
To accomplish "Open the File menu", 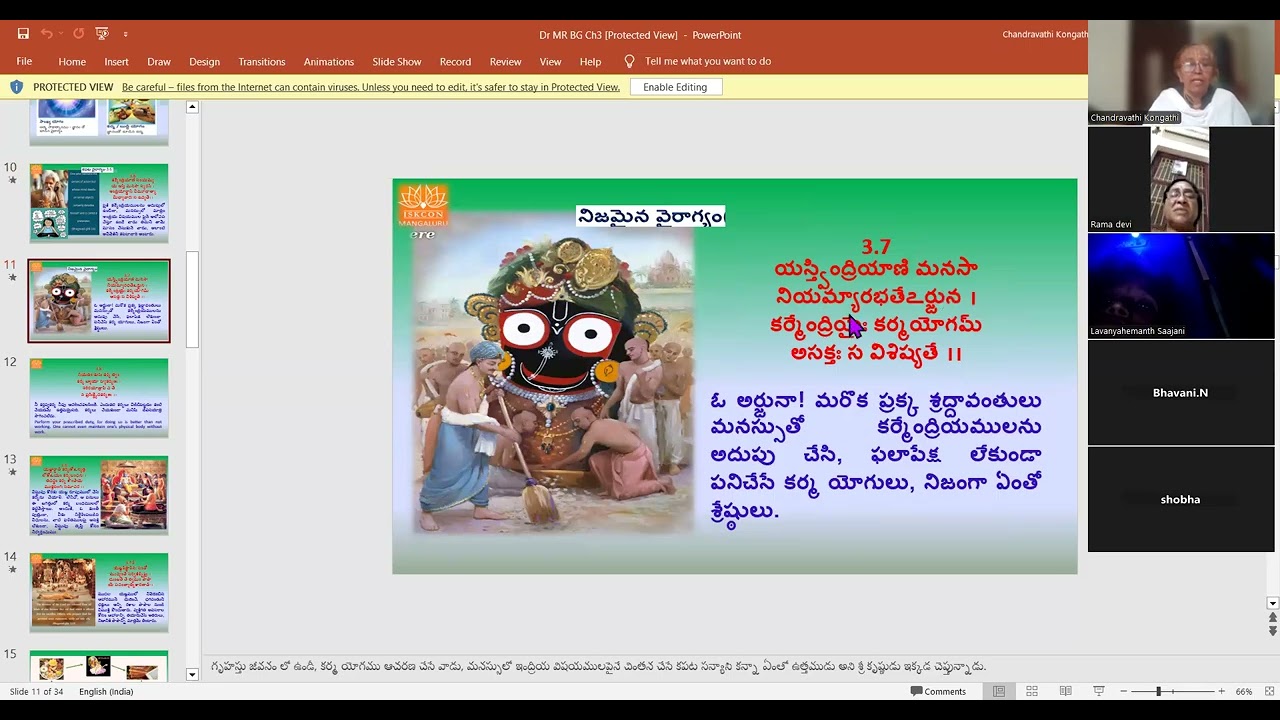I will (24, 61).
